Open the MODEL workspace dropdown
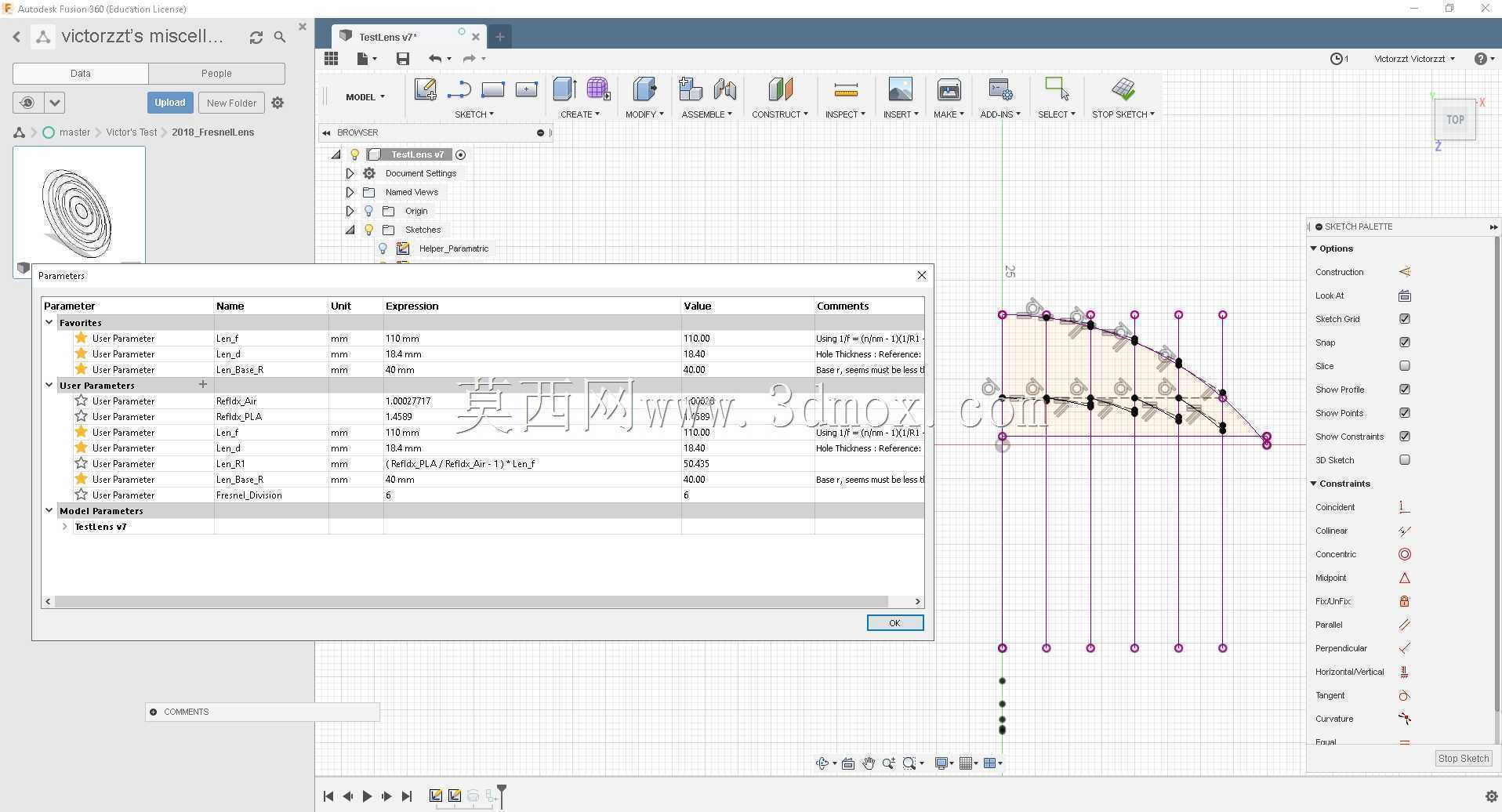Image resolution: width=1502 pixels, height=812 pixels. [365, 97]
